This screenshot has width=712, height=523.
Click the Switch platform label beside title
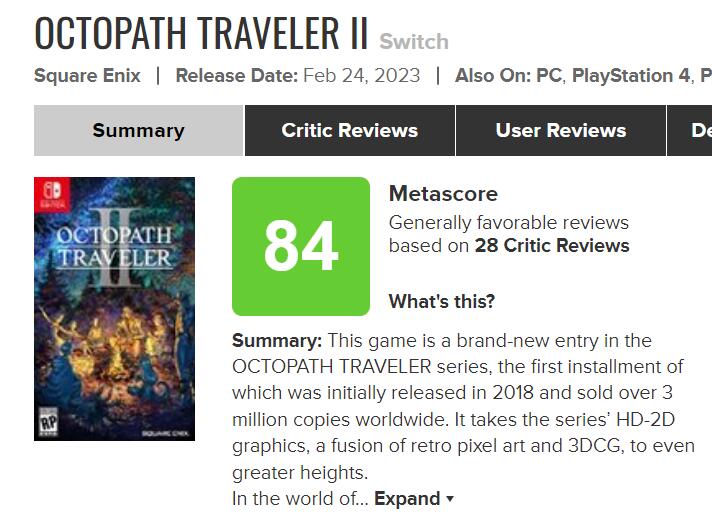tap(414, 42)
